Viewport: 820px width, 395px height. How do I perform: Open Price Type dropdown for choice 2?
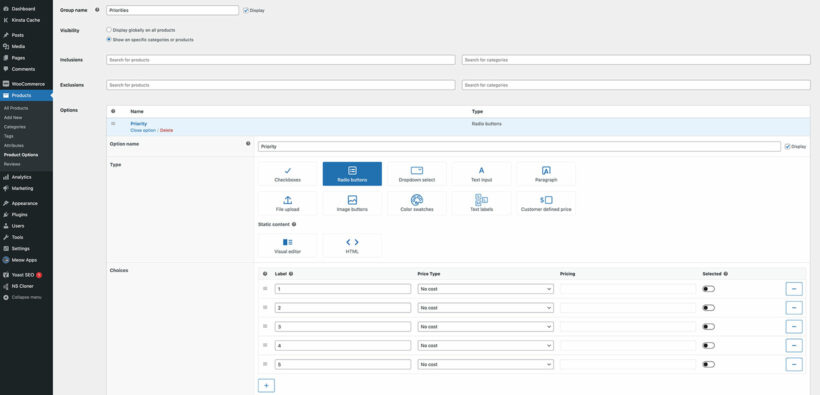point(485,308)
